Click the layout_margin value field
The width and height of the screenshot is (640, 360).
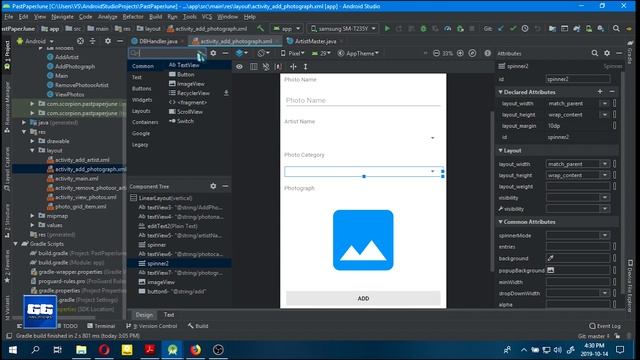(578, 126)
